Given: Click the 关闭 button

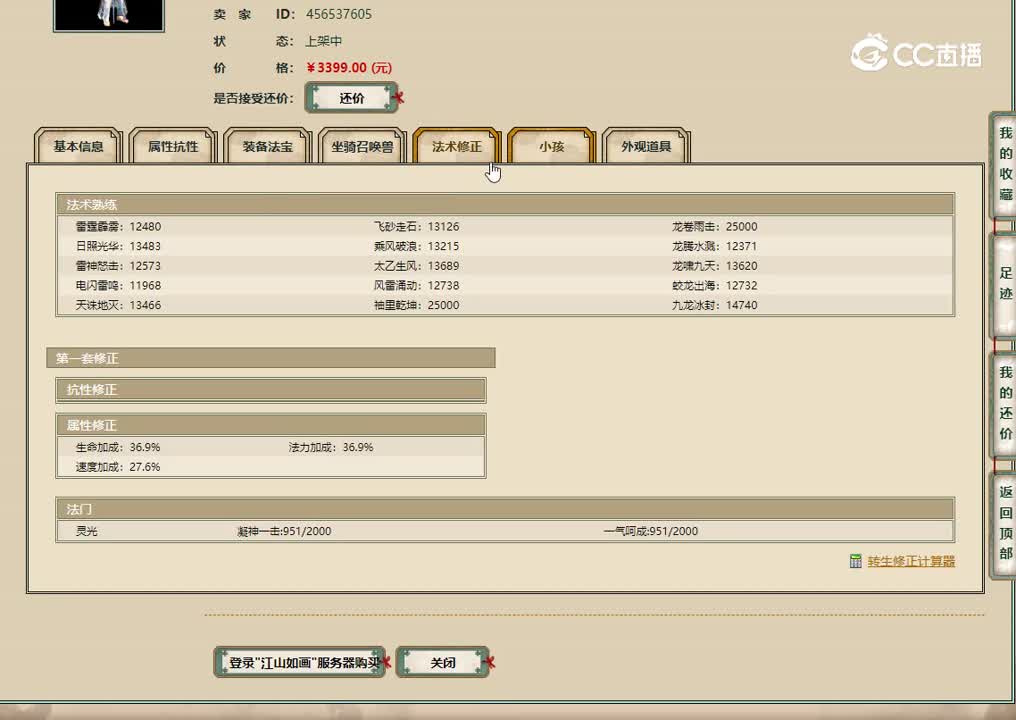Looking at the screenshot, I should point(443,662).
